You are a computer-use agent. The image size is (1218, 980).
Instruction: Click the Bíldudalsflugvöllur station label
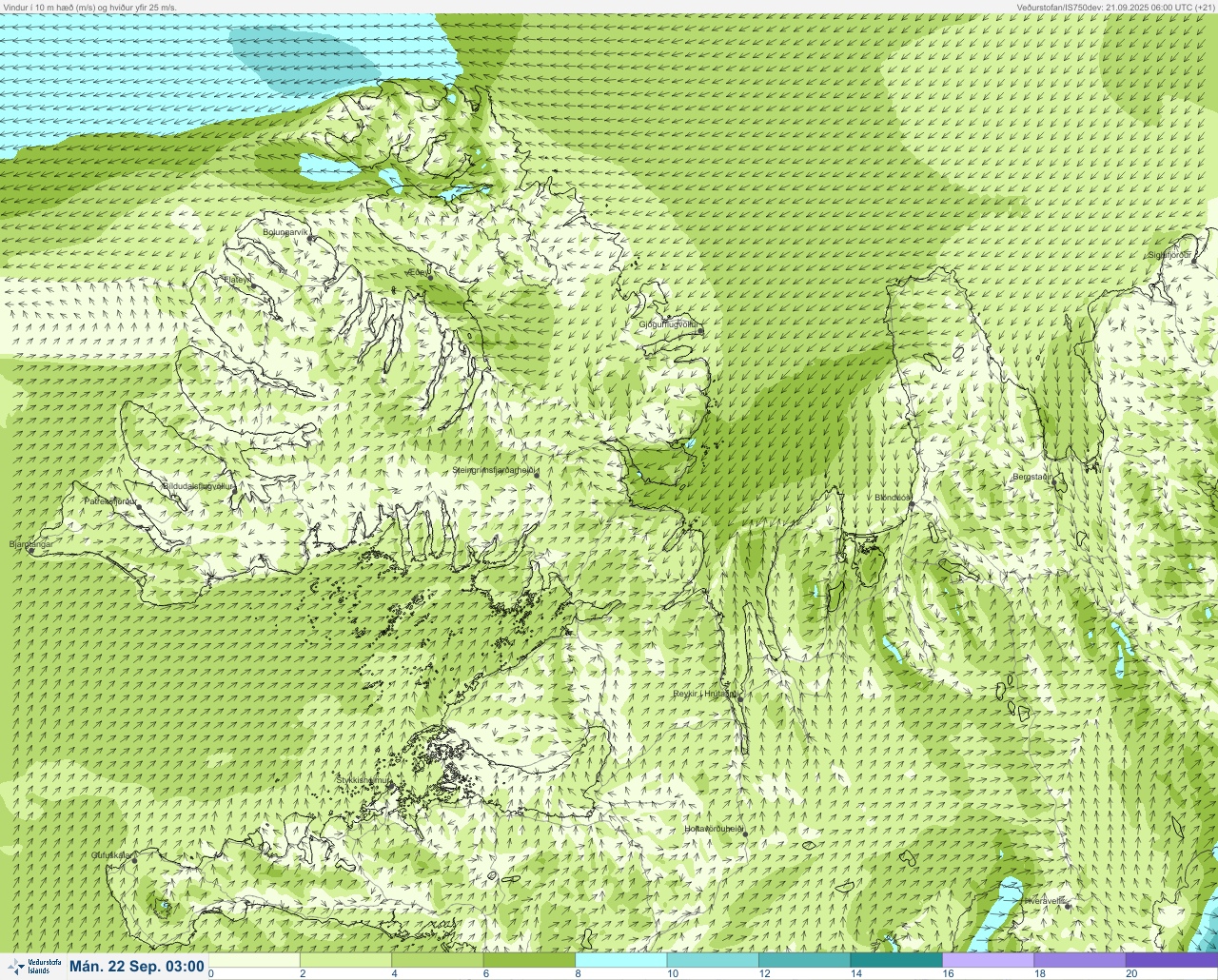(x=198, y=485)
